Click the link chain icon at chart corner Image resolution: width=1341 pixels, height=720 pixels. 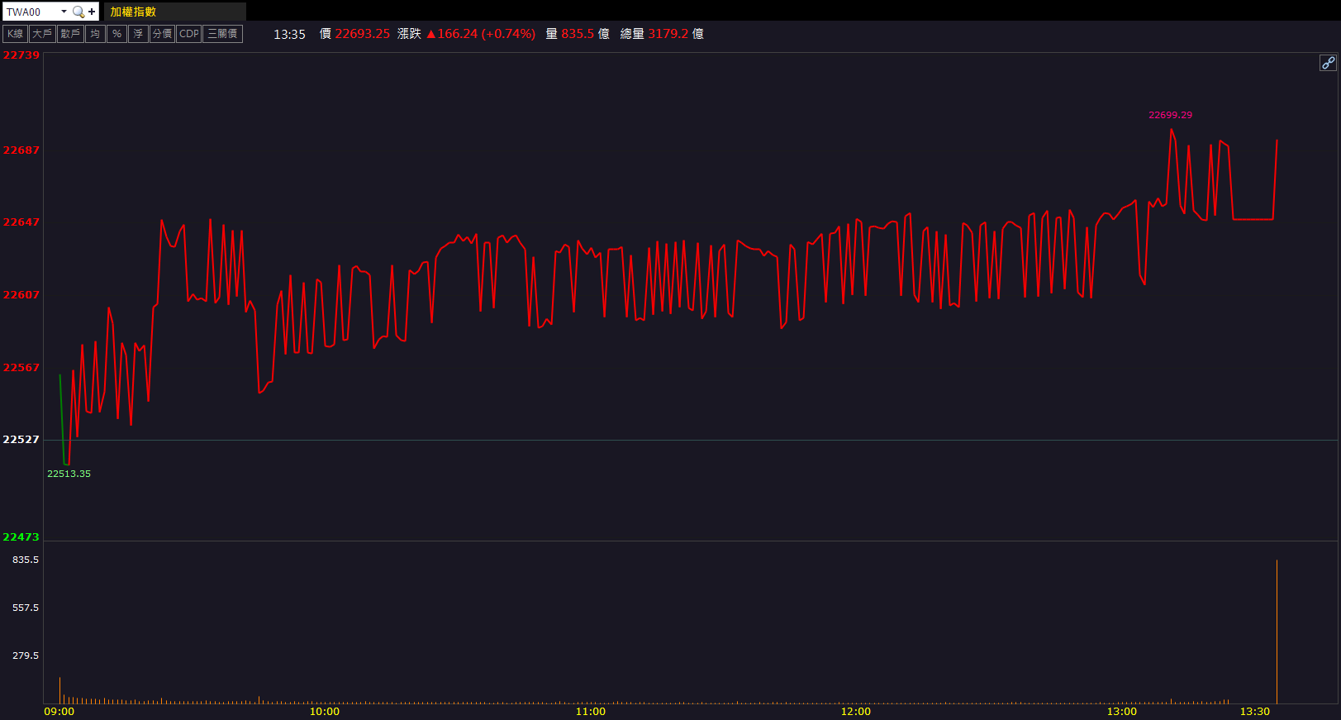point(1328,63)
